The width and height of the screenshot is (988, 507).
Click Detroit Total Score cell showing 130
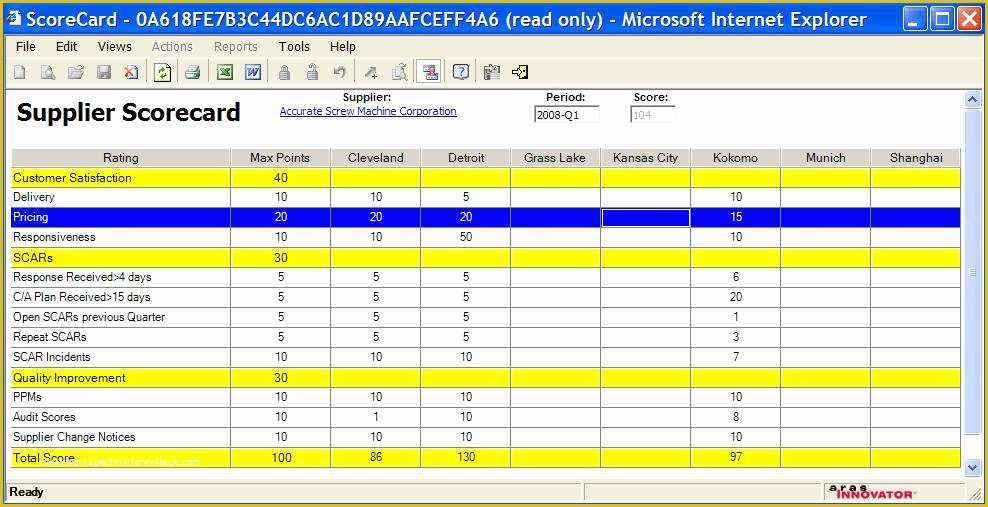(466, 457)
